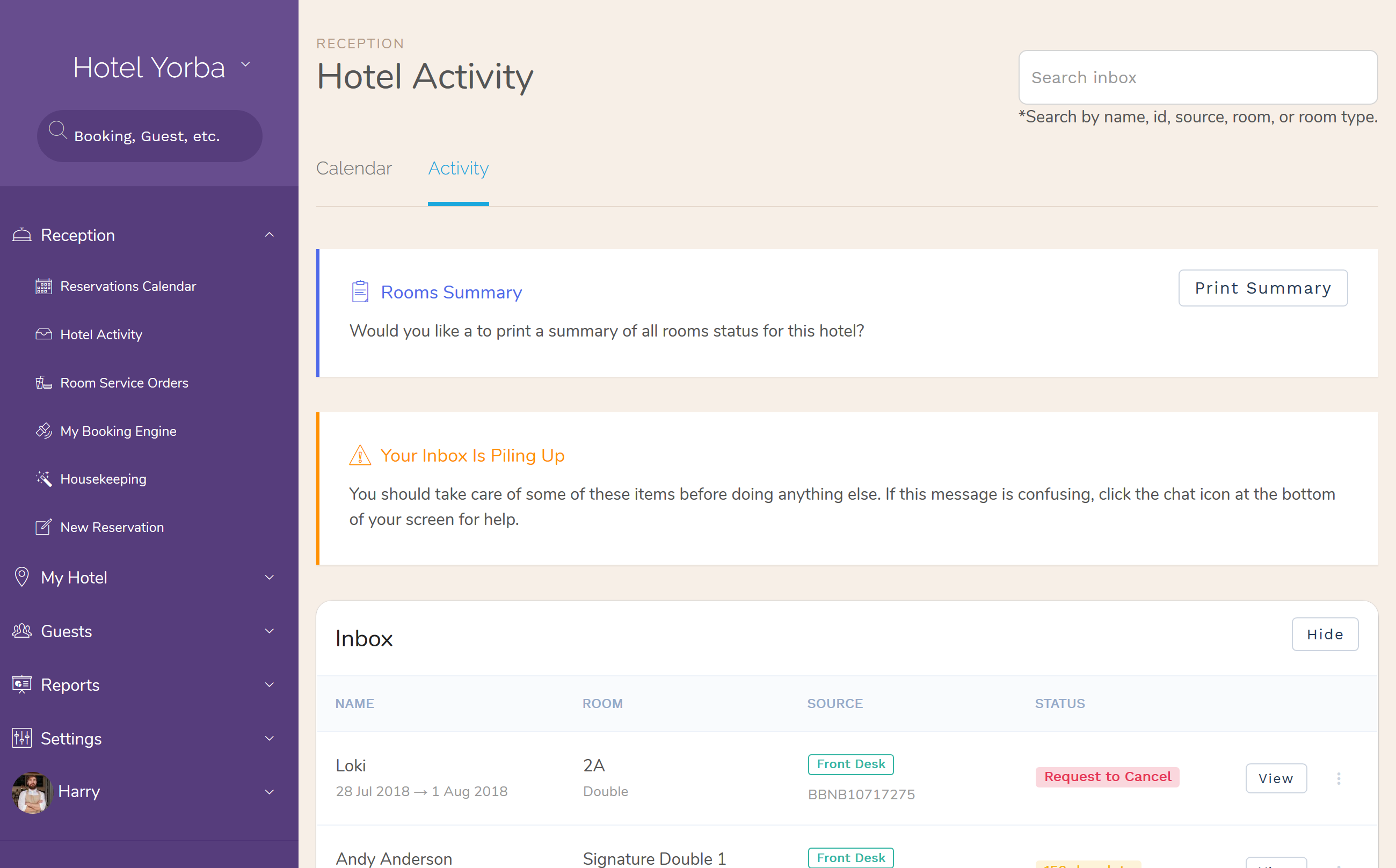
Task: Click the My Booking Engine icon
Action: 43,430
